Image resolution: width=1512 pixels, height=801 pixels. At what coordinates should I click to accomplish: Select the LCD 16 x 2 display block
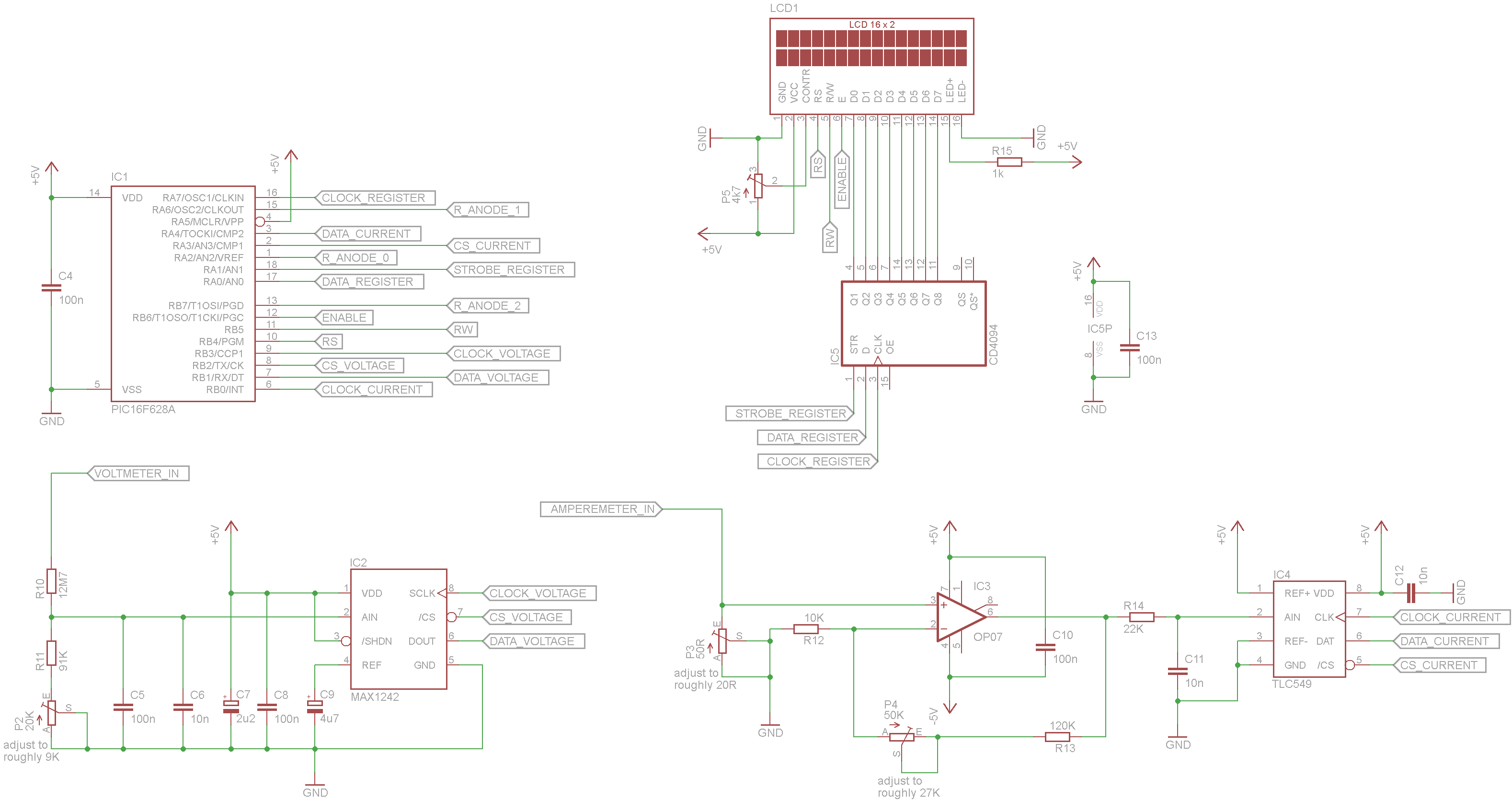(x=871, y=66)
